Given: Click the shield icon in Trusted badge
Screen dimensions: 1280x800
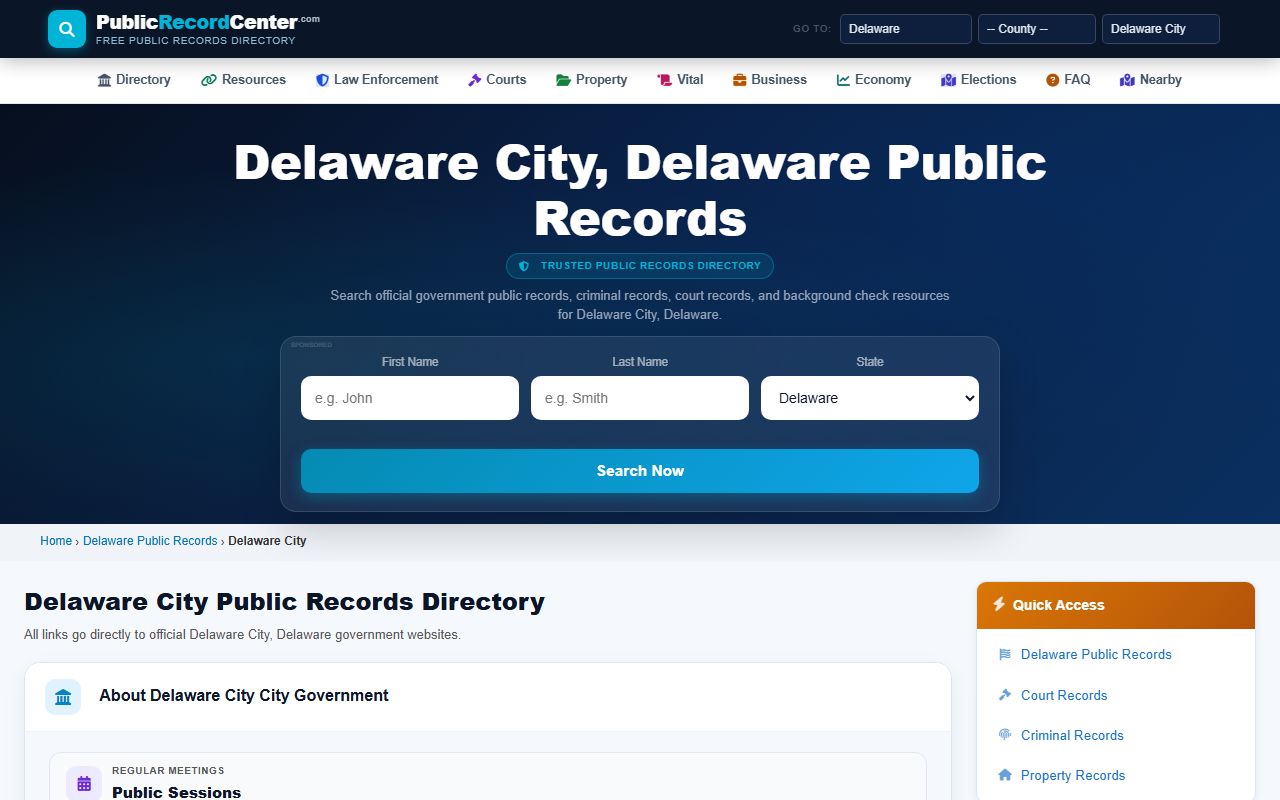Looking at the screenshot, I should [524, 266].
